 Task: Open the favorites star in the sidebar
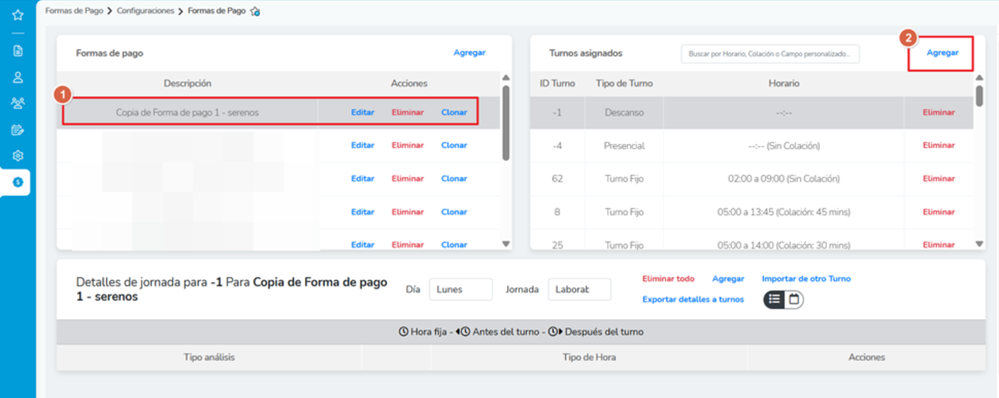(x=18, y=14)
